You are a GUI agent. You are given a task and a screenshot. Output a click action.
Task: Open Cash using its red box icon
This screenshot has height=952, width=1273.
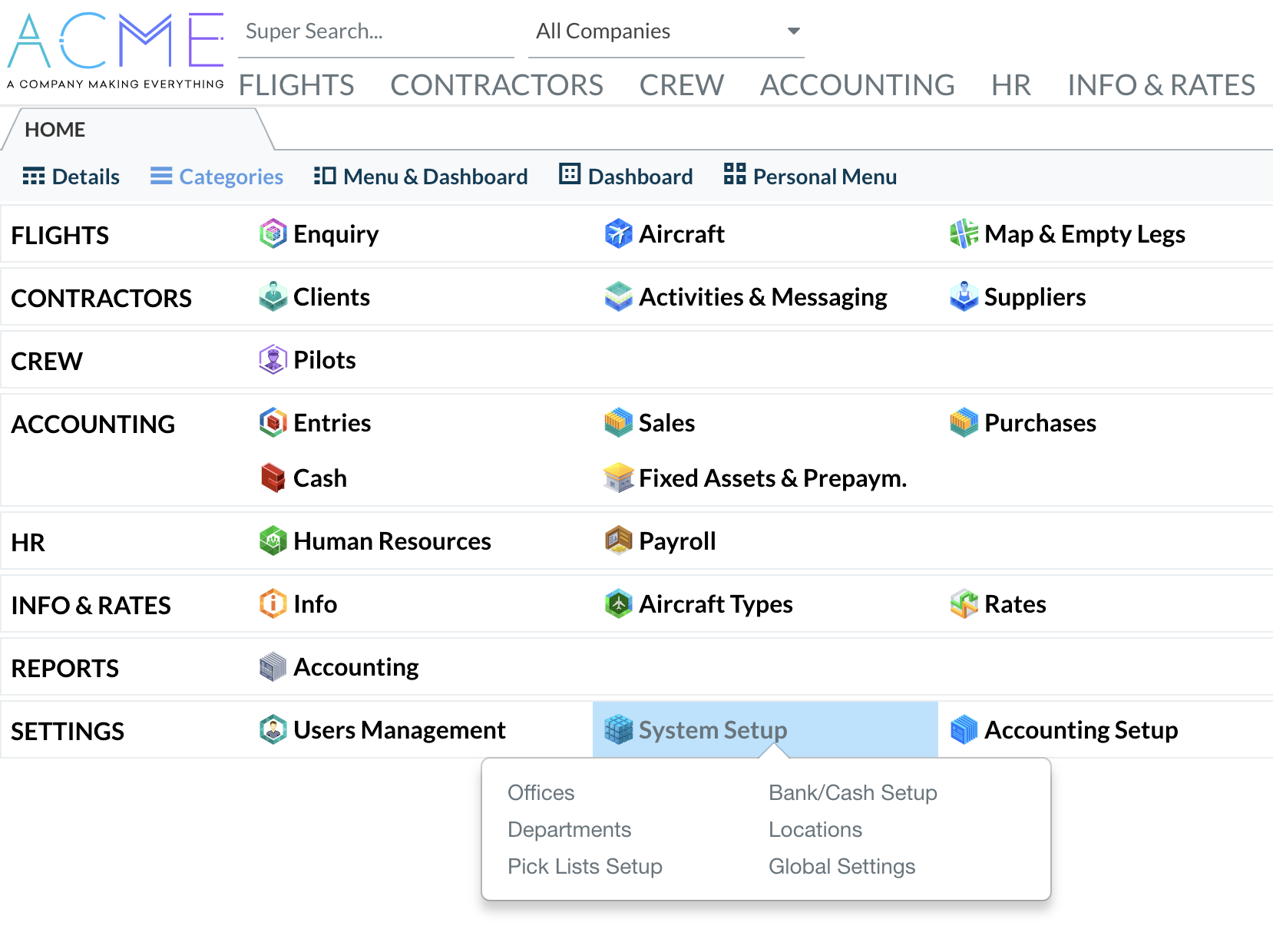273,478
